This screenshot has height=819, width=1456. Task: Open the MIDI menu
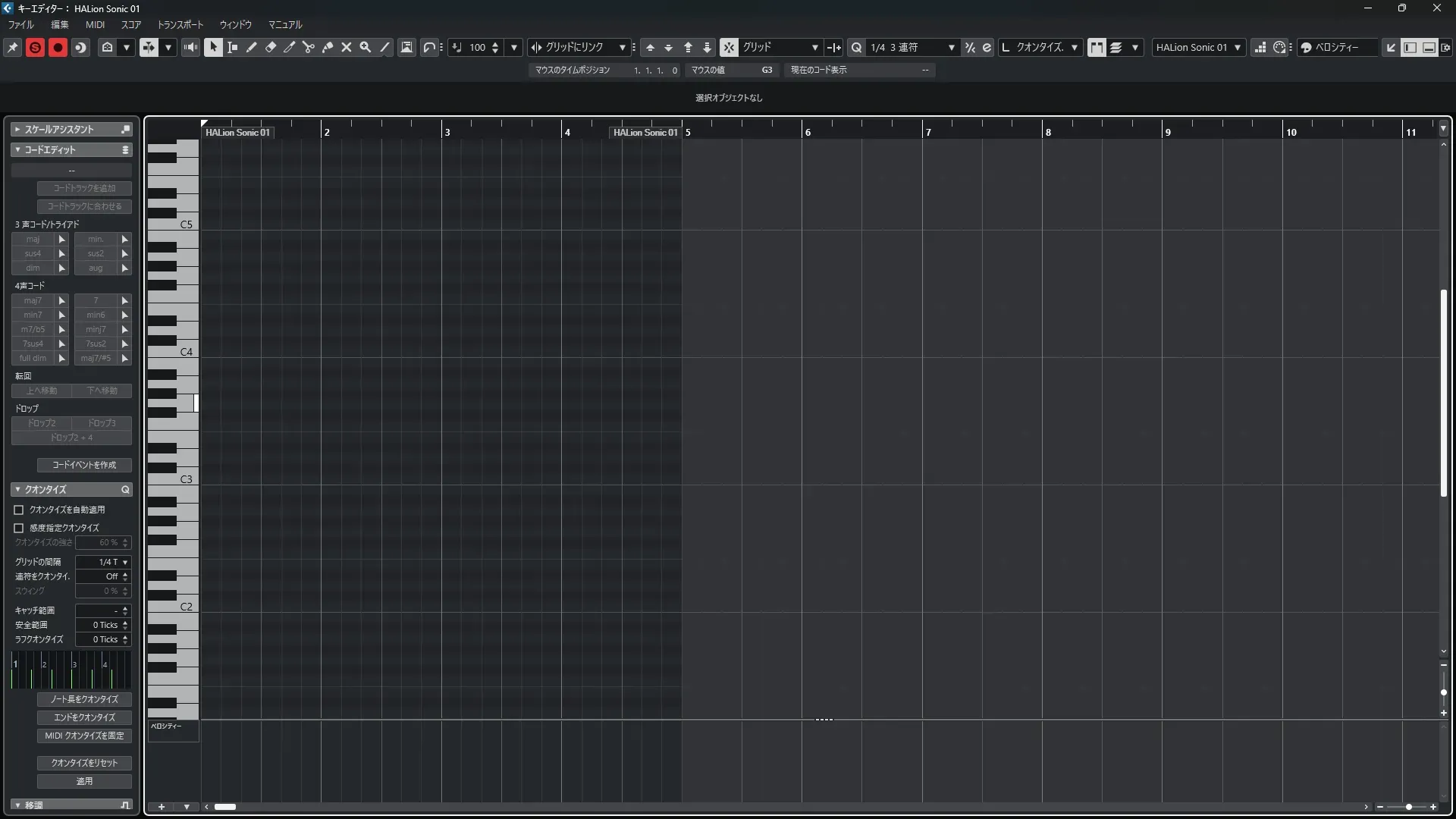click(x=95, y=24)
